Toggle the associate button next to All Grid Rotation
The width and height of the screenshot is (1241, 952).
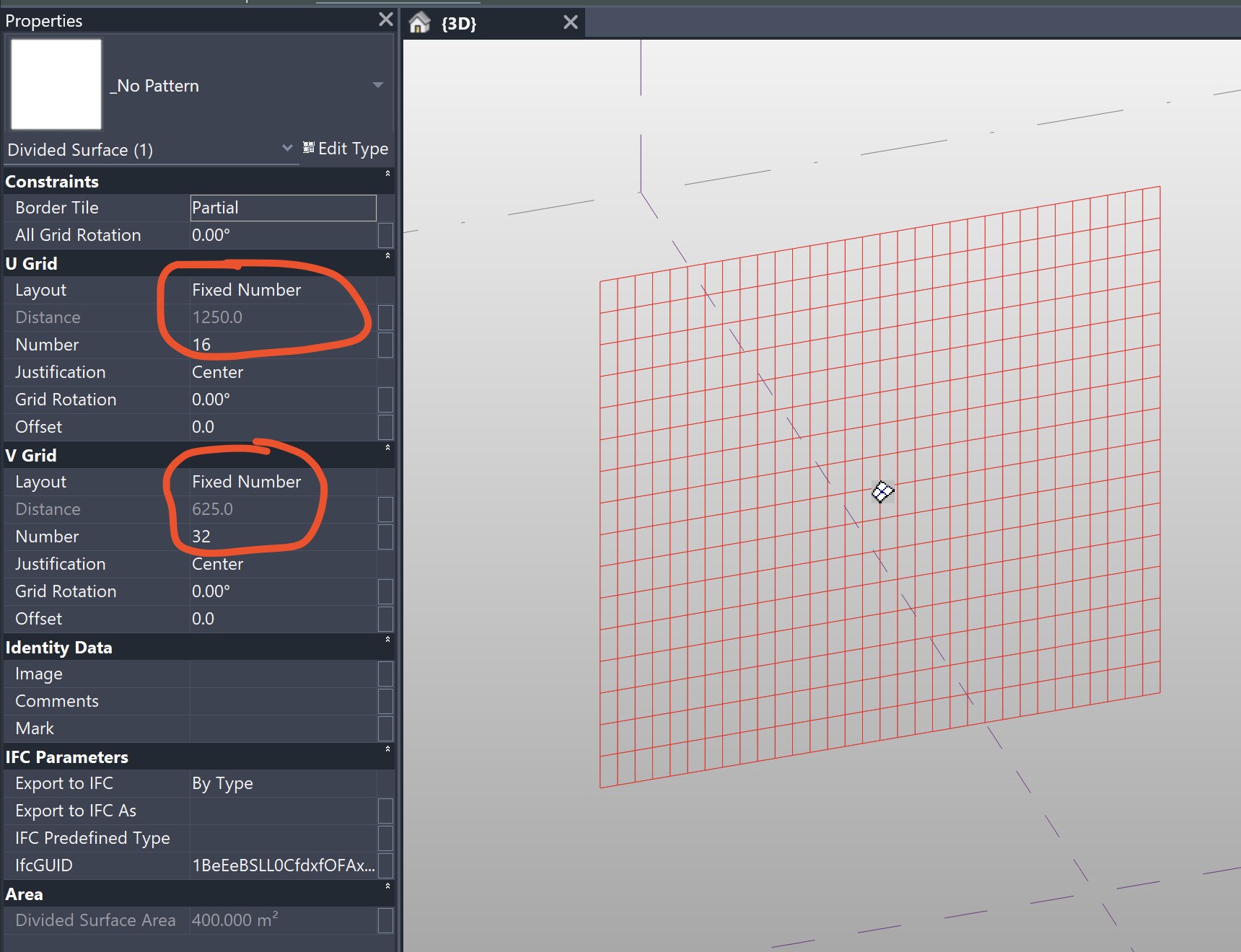point(386,235)
